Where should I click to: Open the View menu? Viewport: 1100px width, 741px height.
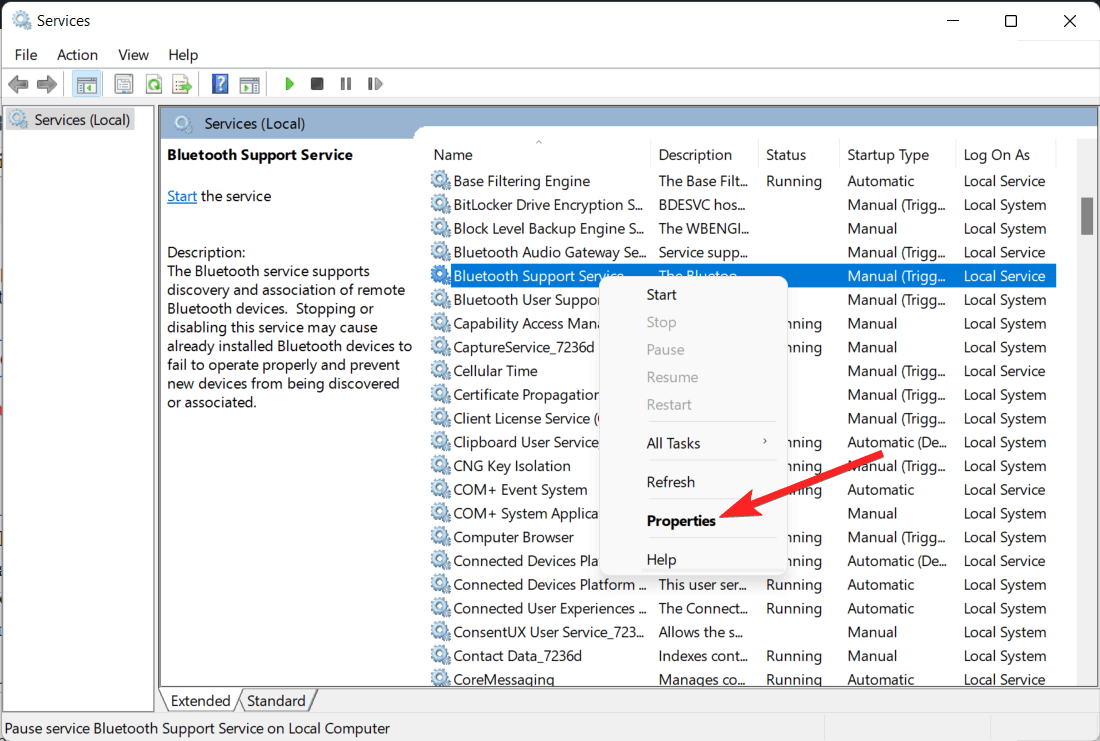click(x=133, y=55)
